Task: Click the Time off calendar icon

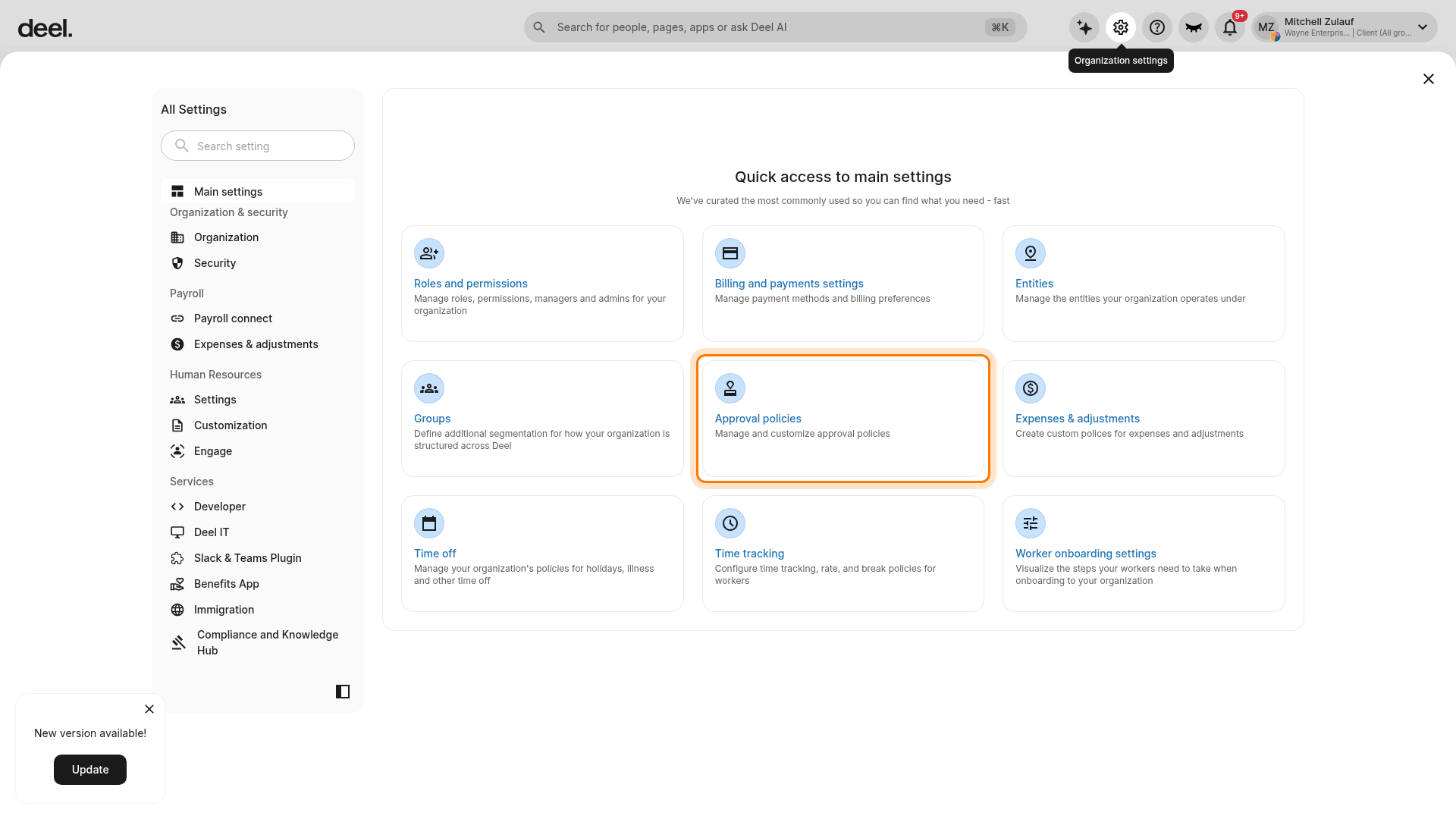Action: pos(429,523)
